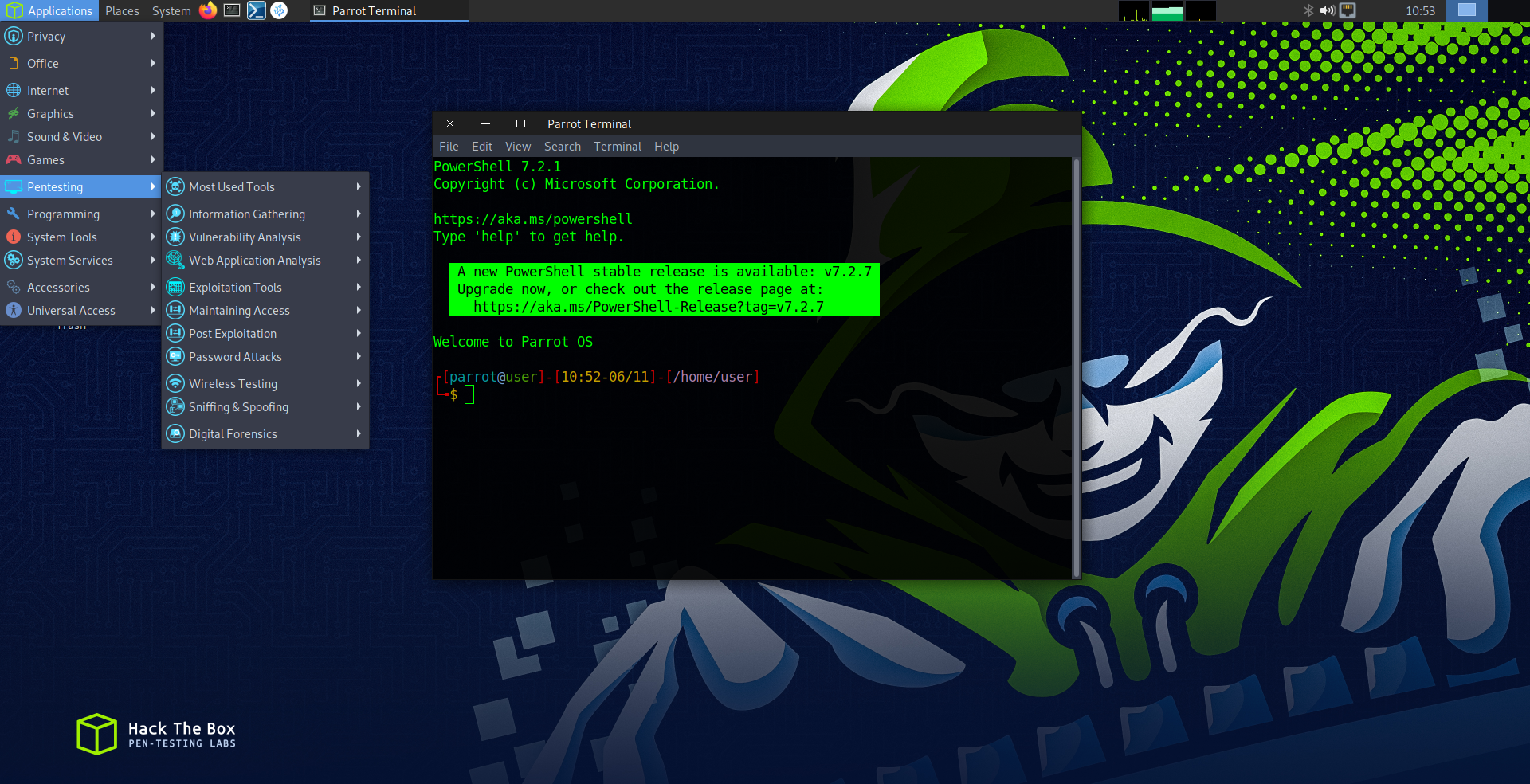This screenshot has height=784, width=1530.
Task: Open the terminal View menu
Action: (518, 146)
